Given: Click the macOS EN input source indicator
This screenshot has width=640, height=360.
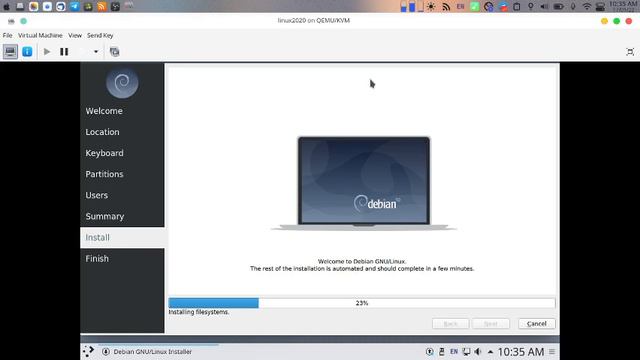Looking at the screenshot, I should [460, 7].
